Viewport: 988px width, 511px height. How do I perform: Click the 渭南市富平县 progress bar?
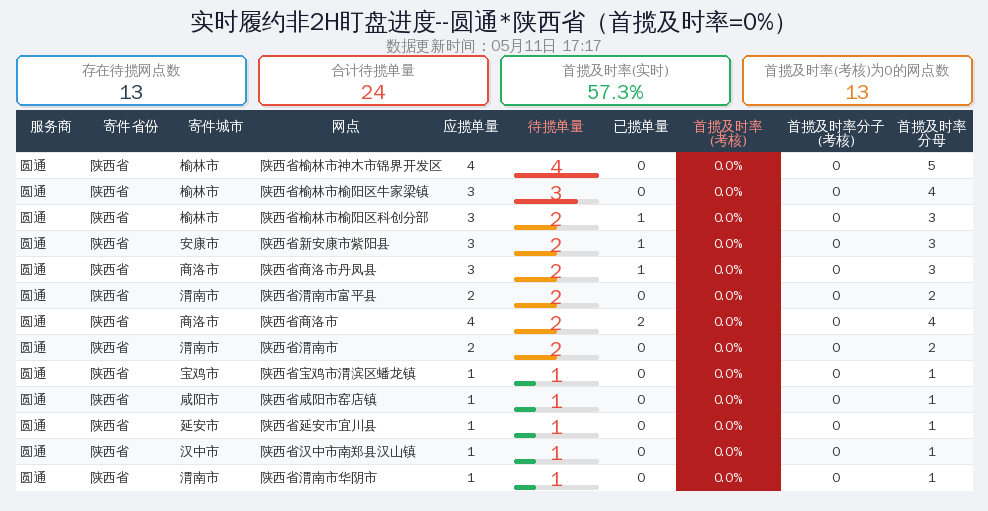pos(556,306)
